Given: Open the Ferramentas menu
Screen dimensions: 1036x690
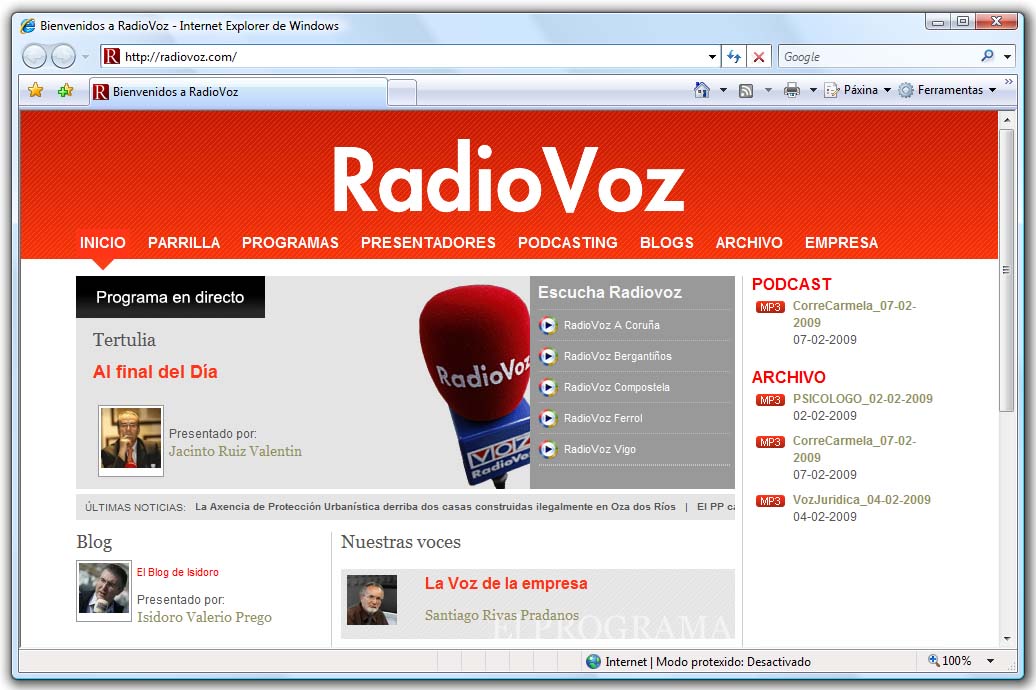Looking at the screenshot, I should click(947, 90).
